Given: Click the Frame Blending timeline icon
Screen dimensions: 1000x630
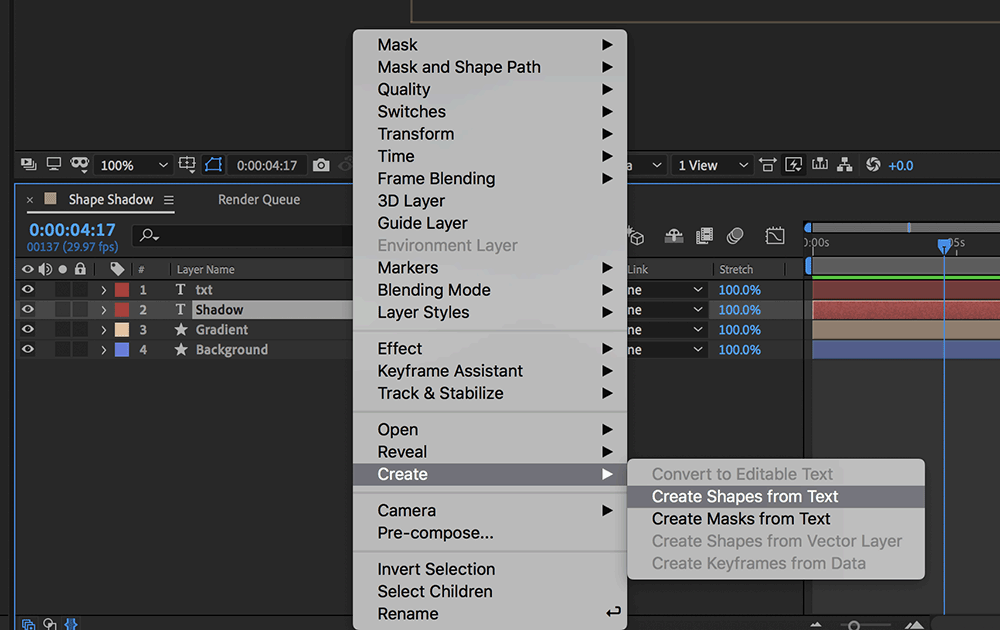Looking at the screenshot, I should [x=705, y=236].
